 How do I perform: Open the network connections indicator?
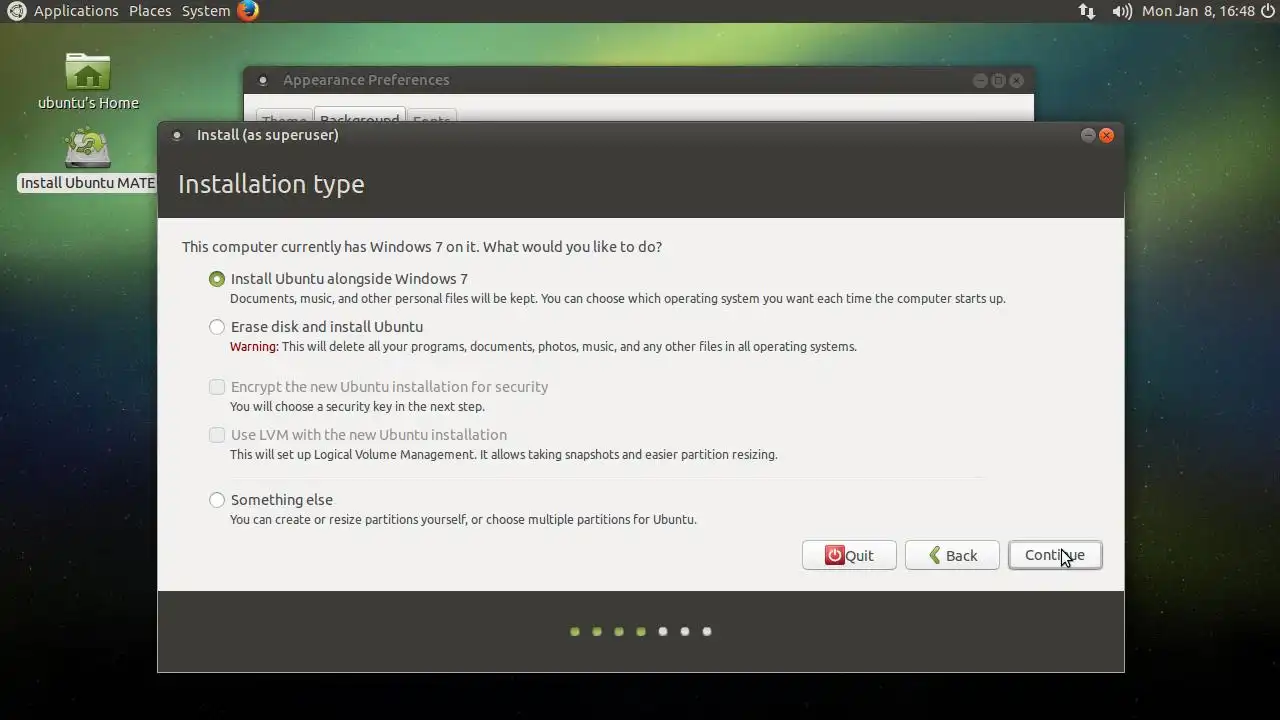pyautogui.click(x=1087, y=11)
